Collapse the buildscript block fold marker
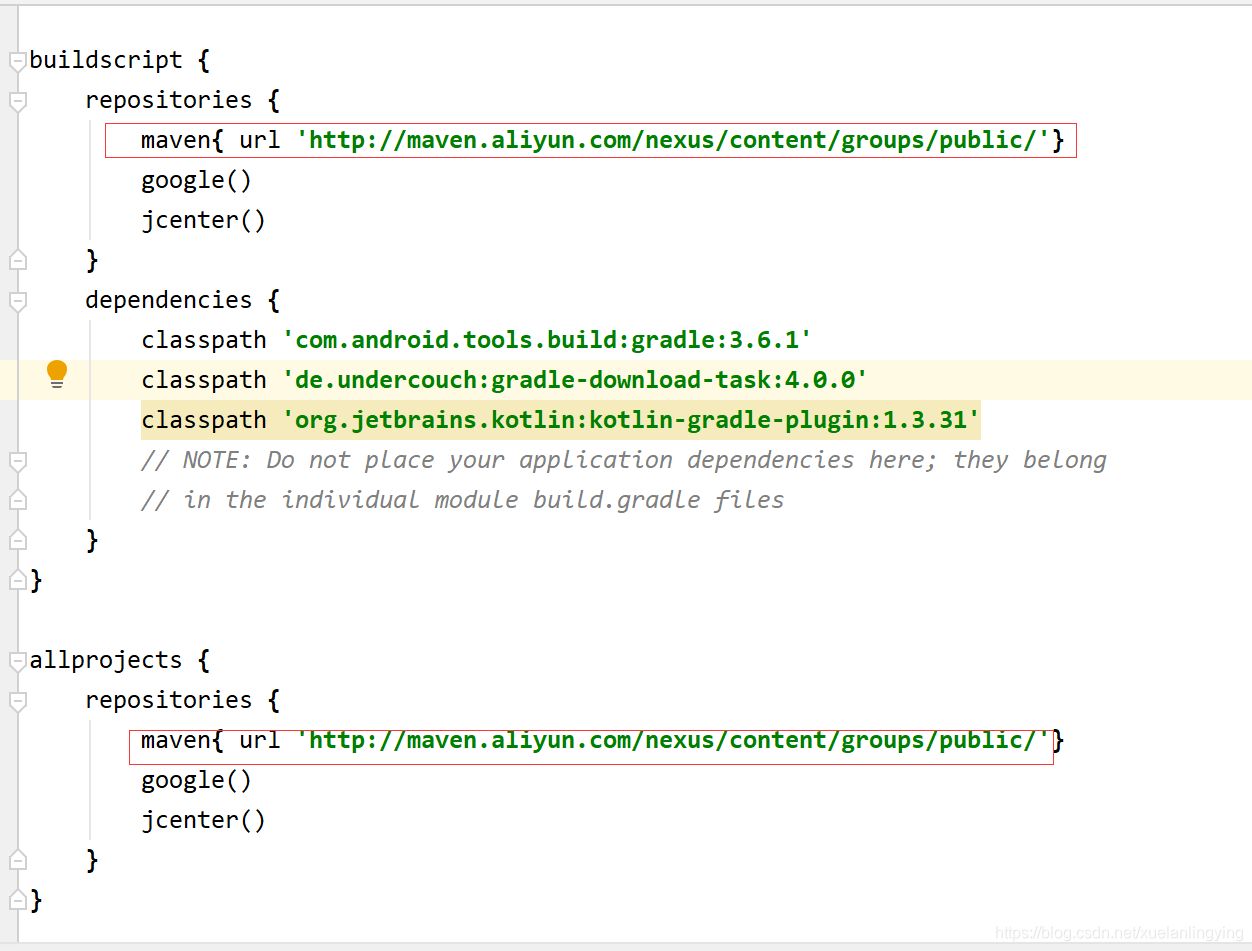1252x951 pixels. 17,61
